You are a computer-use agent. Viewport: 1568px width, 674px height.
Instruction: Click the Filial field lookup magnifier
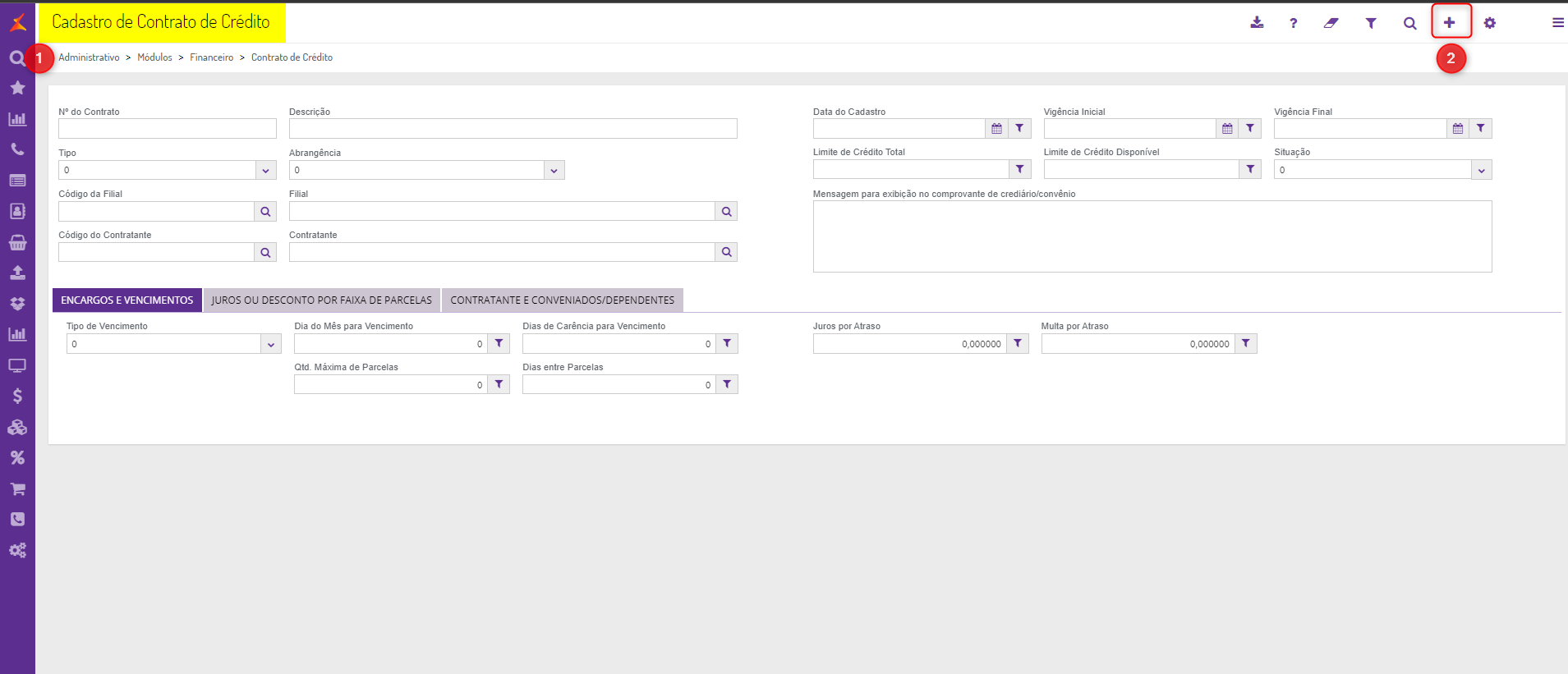726,211
